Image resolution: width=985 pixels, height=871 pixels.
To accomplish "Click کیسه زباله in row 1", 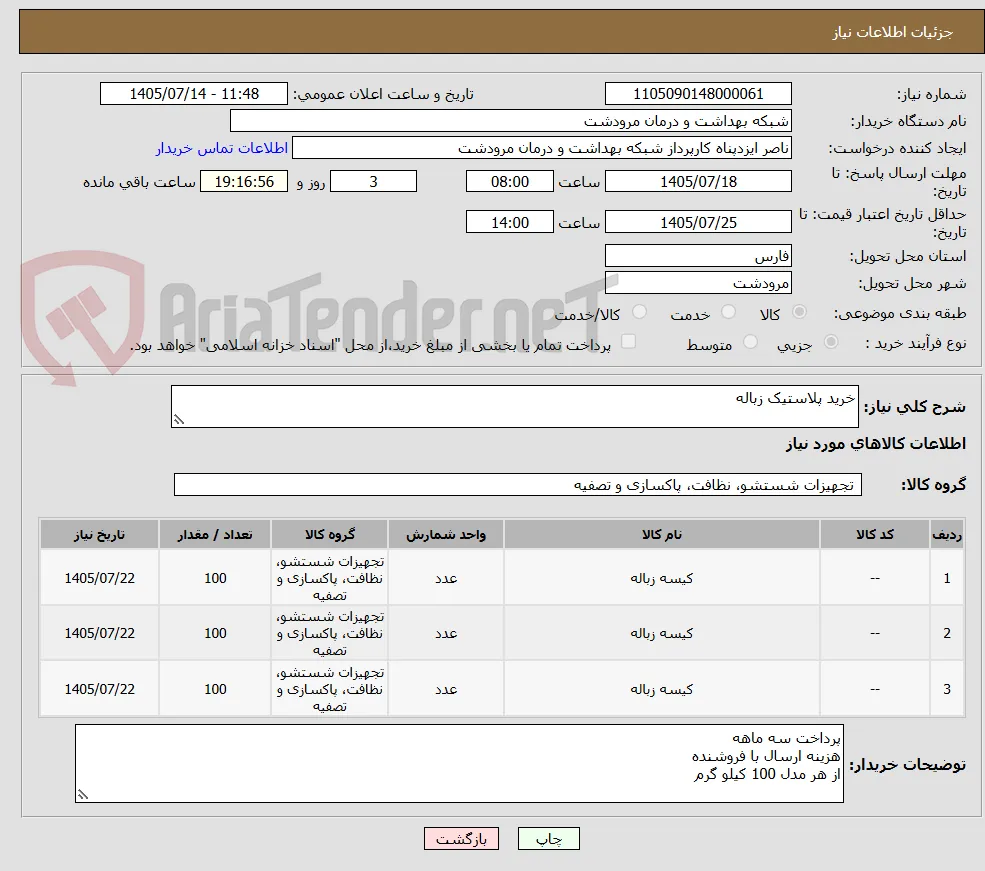I will (x=661, y=578).
